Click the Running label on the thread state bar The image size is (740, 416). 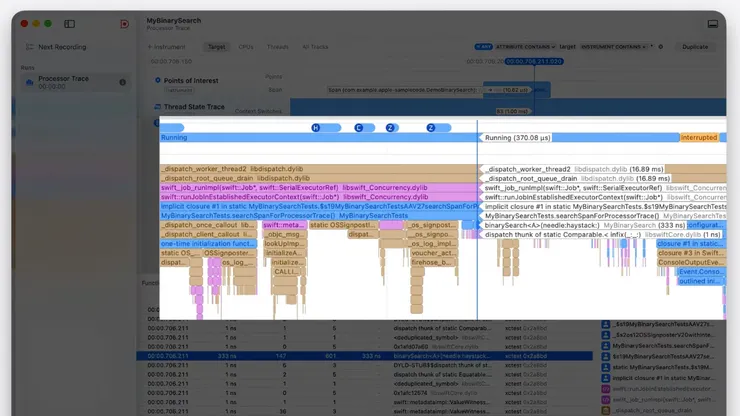tap(174, 137)
